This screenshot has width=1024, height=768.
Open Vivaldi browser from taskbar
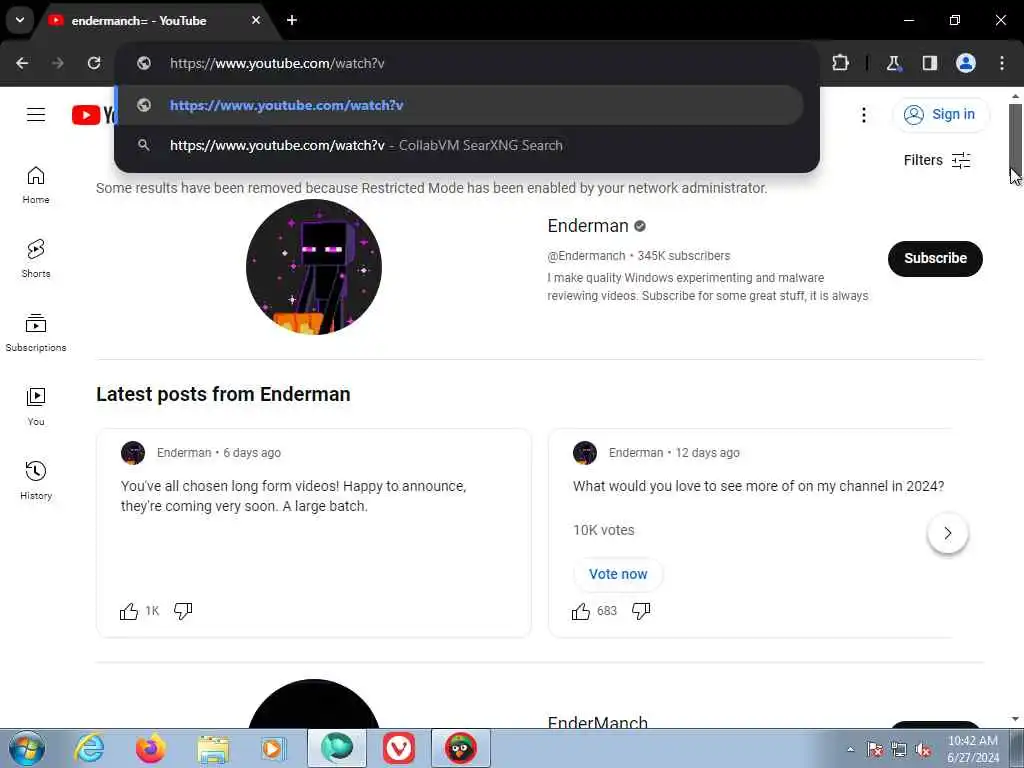pos(399,748)
